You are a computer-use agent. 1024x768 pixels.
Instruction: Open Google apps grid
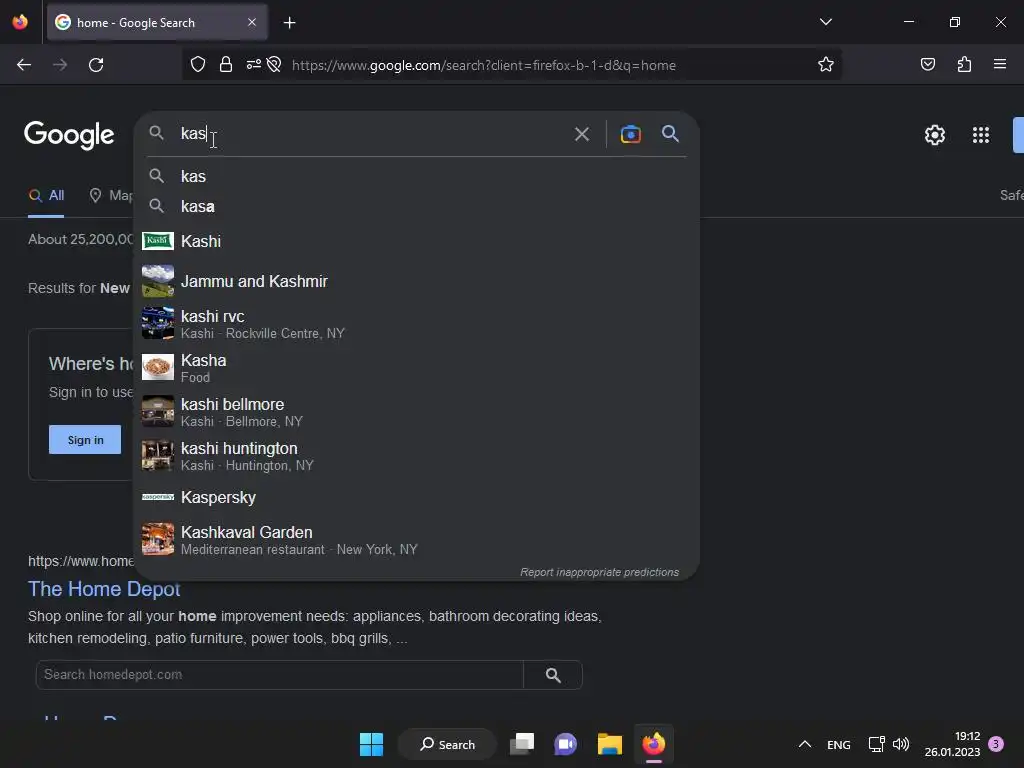(980, 135)
